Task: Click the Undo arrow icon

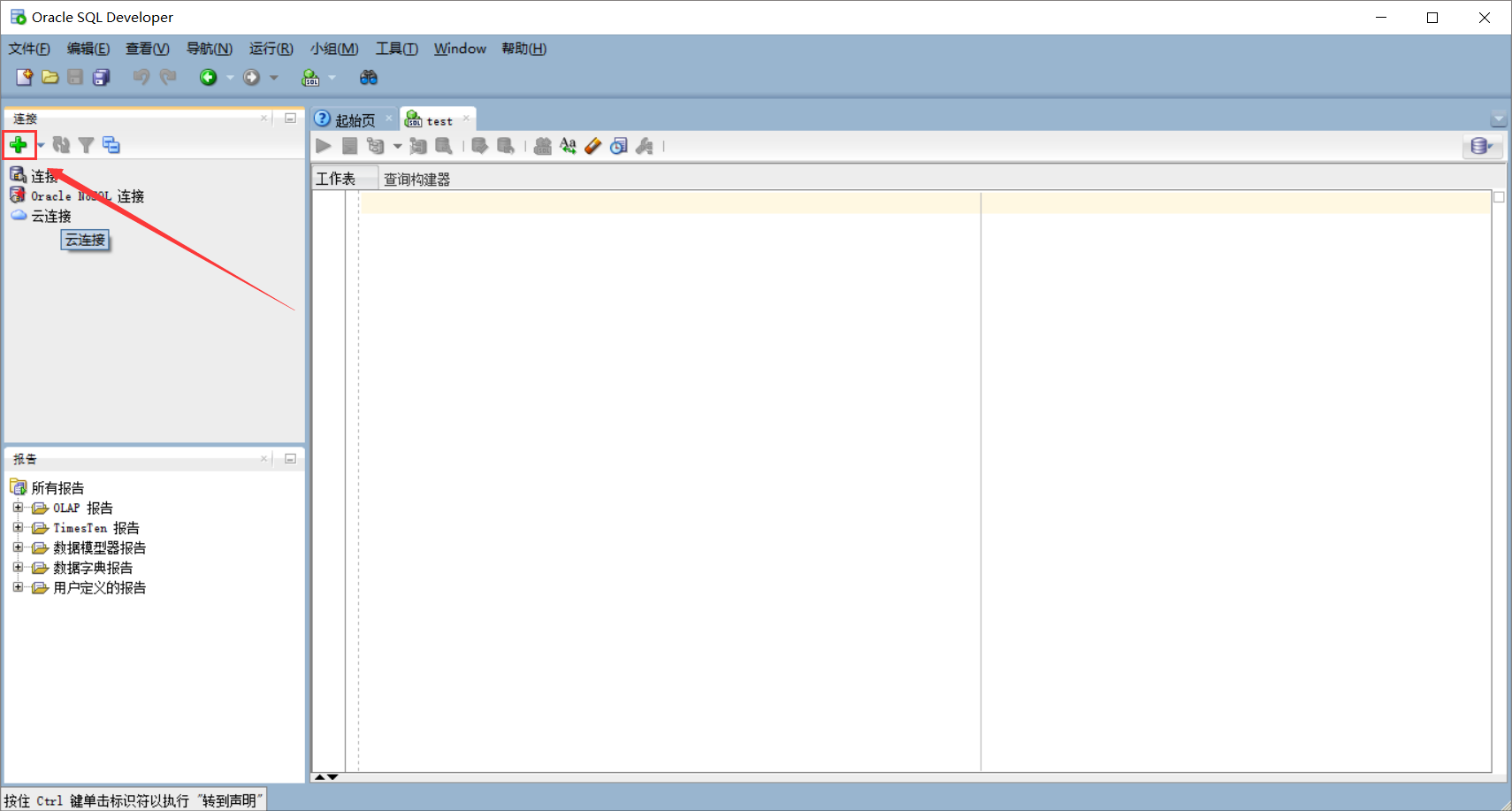Action: pos(141,77)
